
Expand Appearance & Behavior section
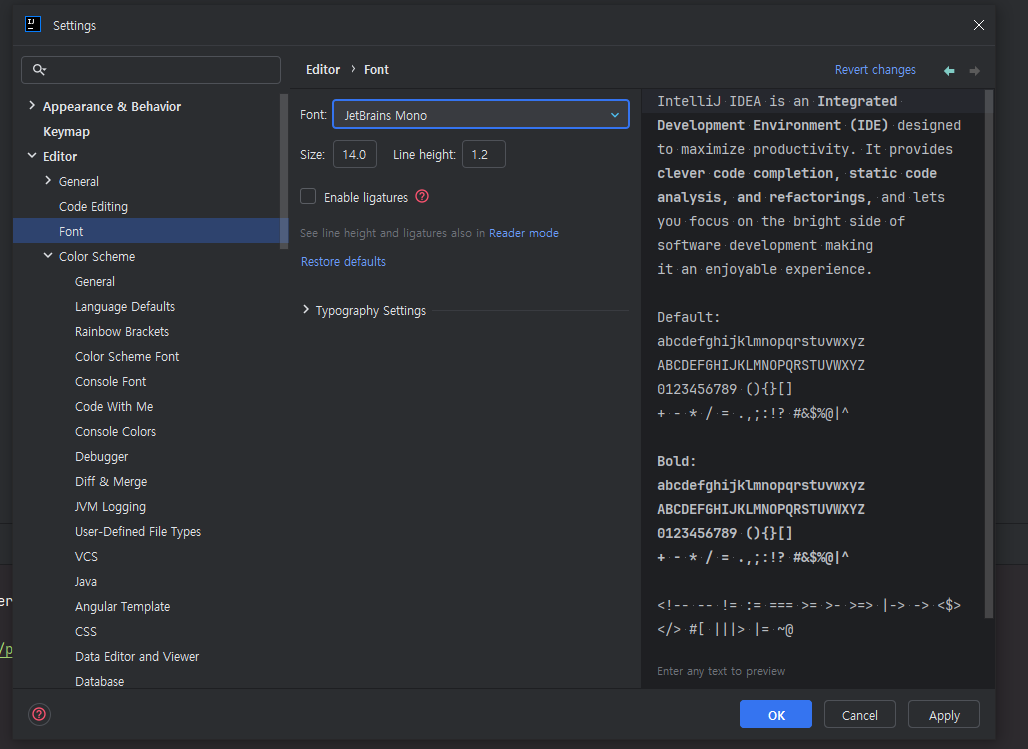(x=32, y=106)
